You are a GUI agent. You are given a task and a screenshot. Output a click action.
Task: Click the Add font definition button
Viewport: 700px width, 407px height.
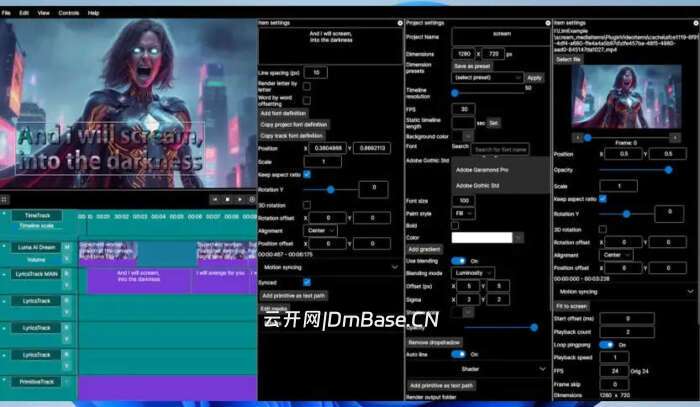[x=283, y=113]
